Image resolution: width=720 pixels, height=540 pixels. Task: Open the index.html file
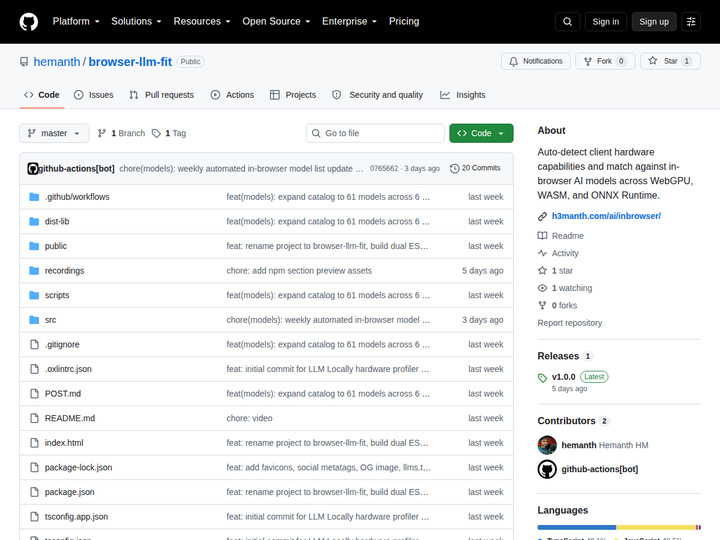tap(64, 443)
